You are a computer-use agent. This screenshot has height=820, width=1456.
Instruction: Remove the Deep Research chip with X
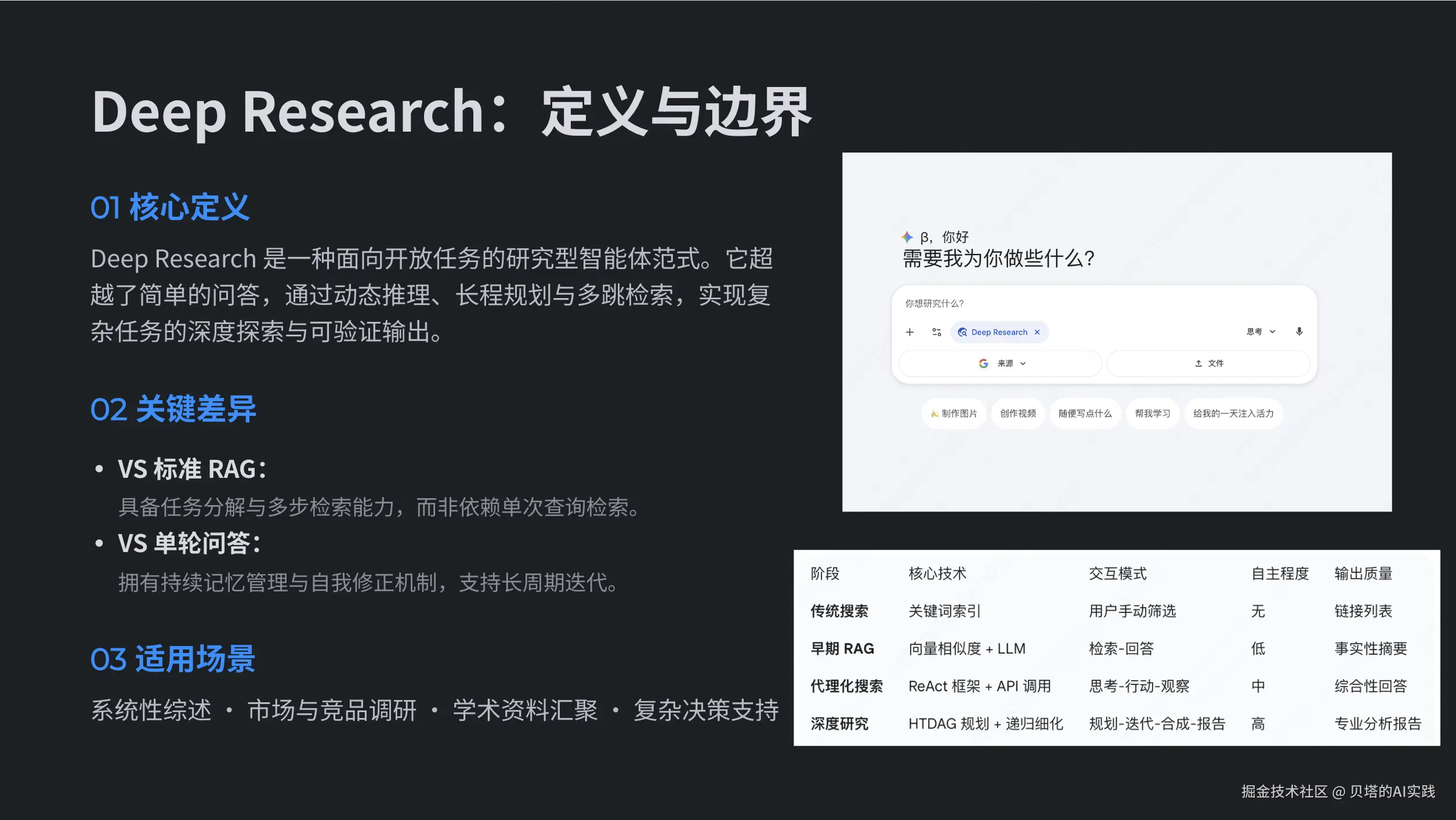point(1037,332)
